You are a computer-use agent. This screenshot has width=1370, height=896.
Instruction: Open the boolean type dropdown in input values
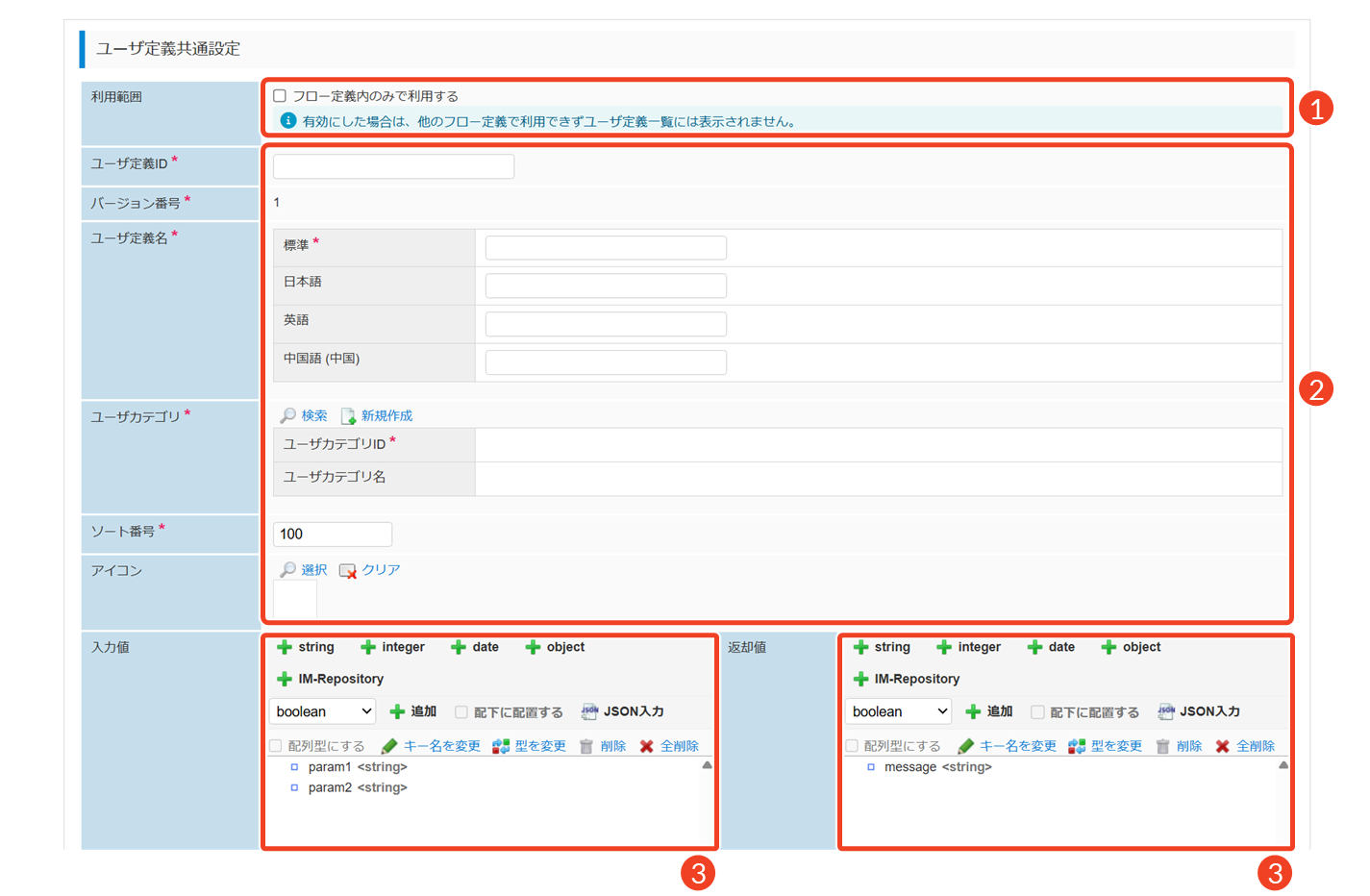pos(323,711)
